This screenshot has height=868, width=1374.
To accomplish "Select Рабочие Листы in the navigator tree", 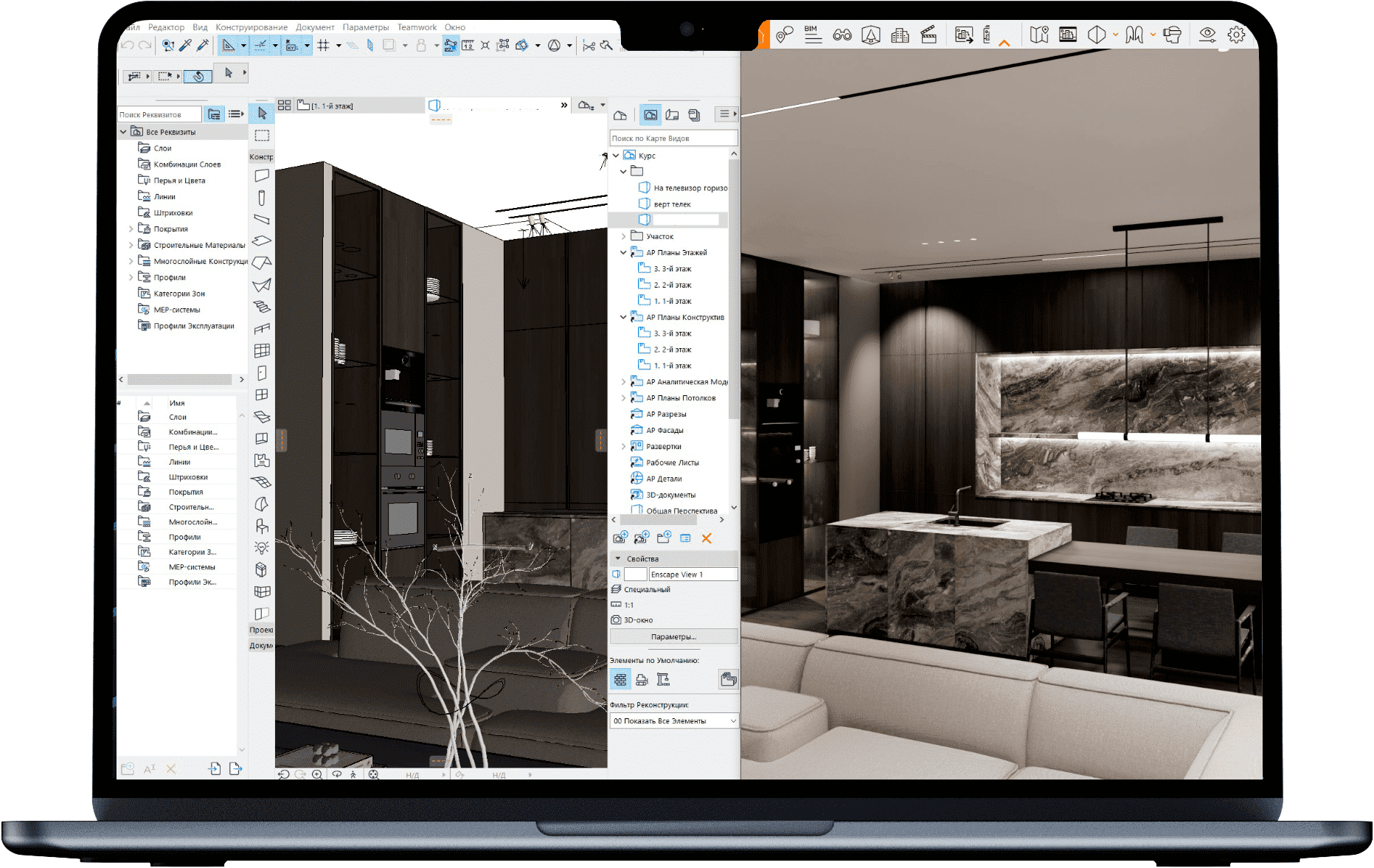I will [x=673, y=463].
